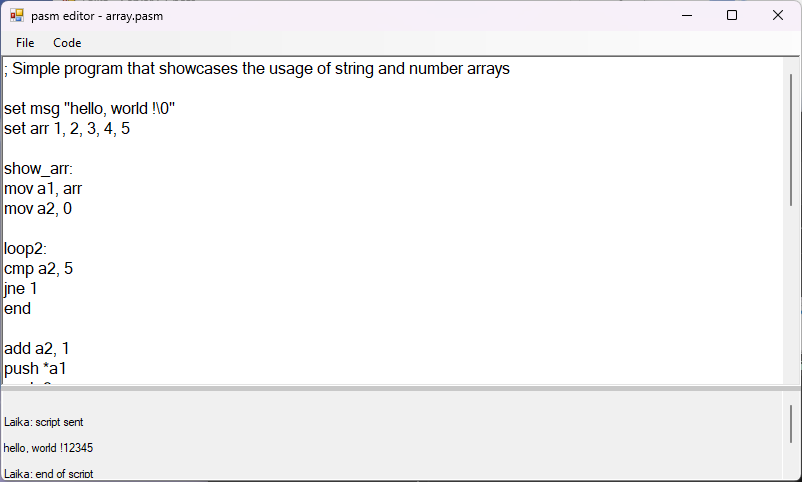Click 'hello, world !12345' output line
The image size is (802, 482).
coord(49,448)
